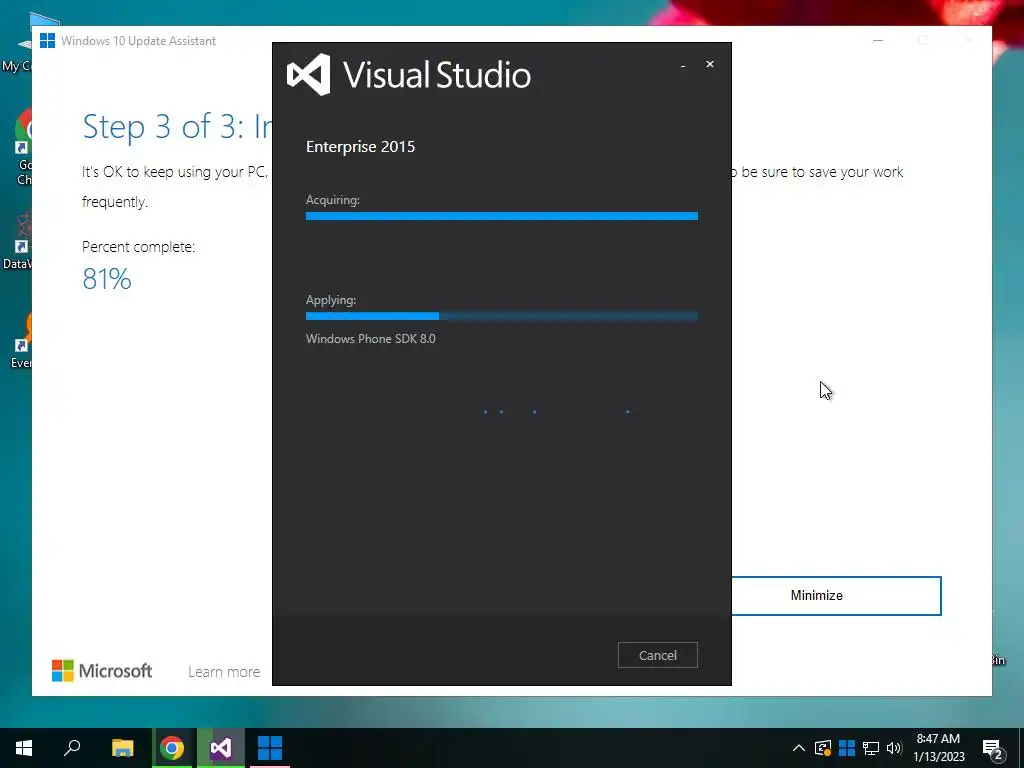Close the Visual Studio installer window

tap(710, 64)
